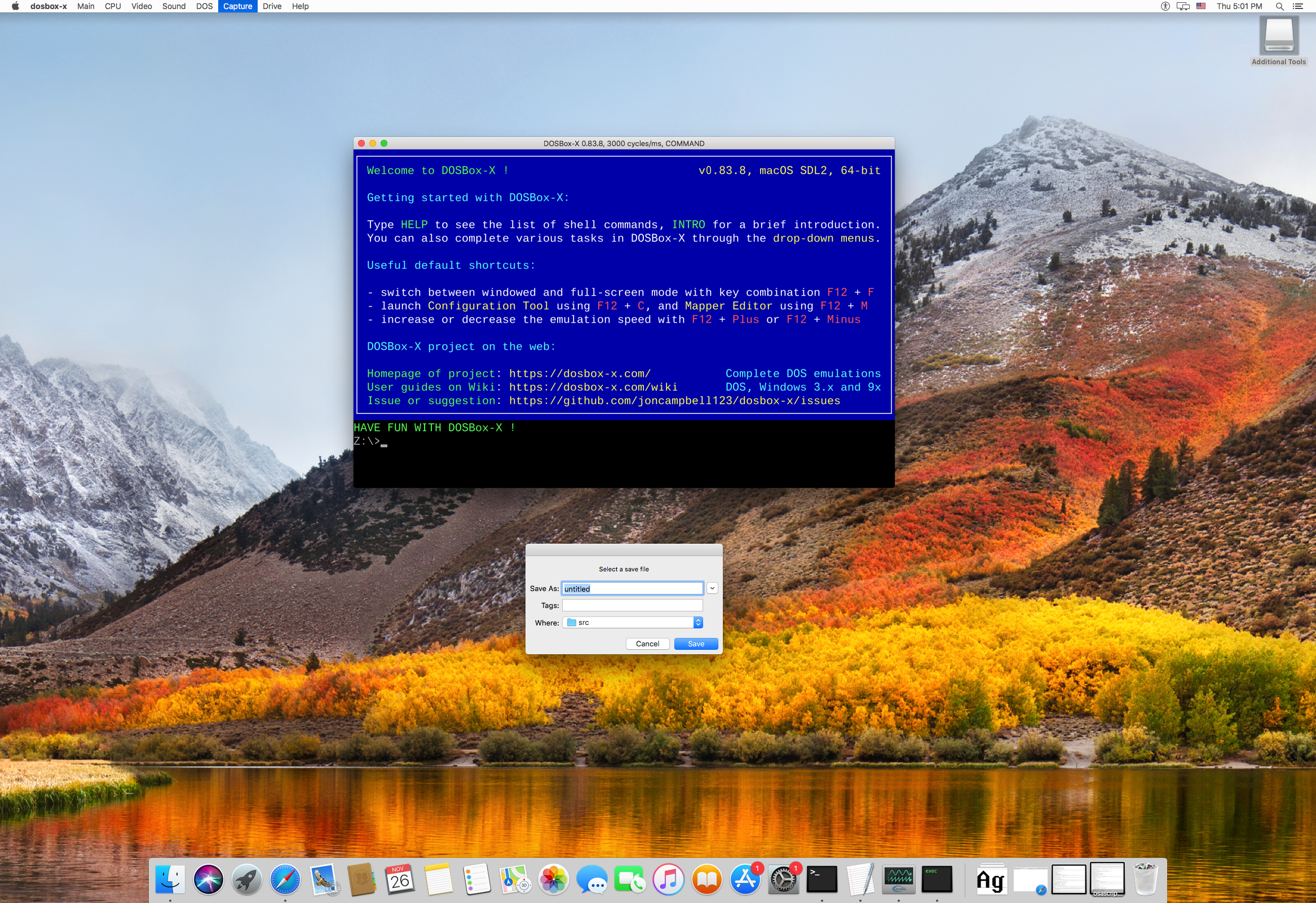Open OpenGL monitor app in dock
This screenshot has width=1316, height=903.
(x=899, y=880)
